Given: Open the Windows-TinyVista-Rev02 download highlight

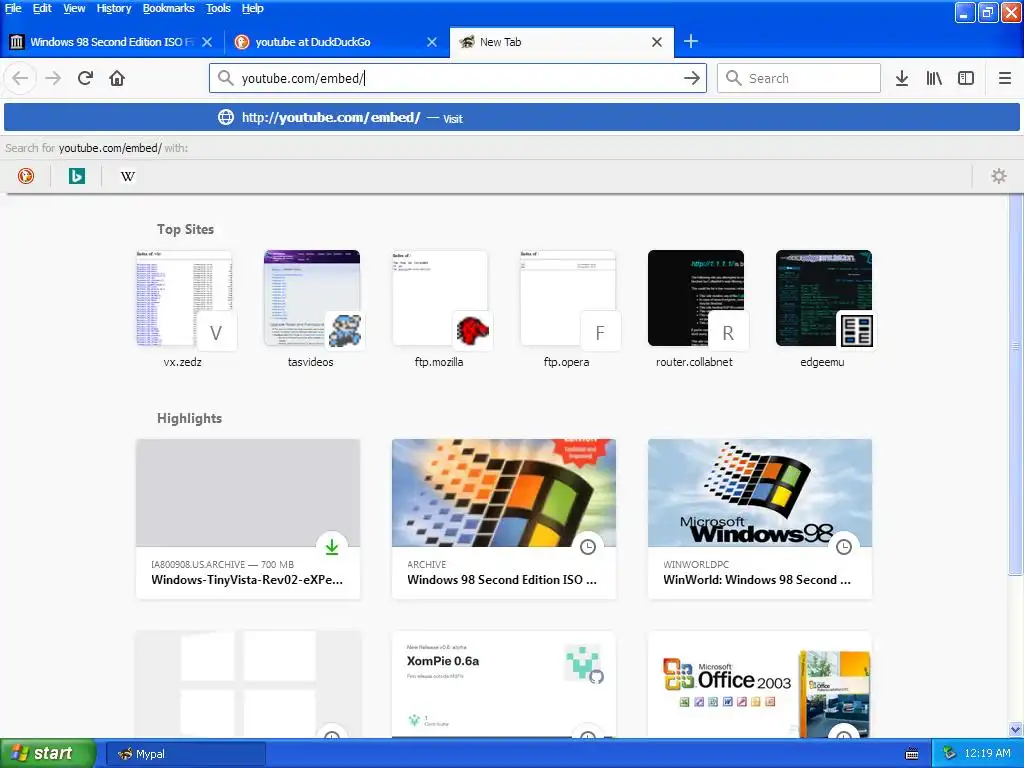Looking at the screenshot, I should click(248, 519).
